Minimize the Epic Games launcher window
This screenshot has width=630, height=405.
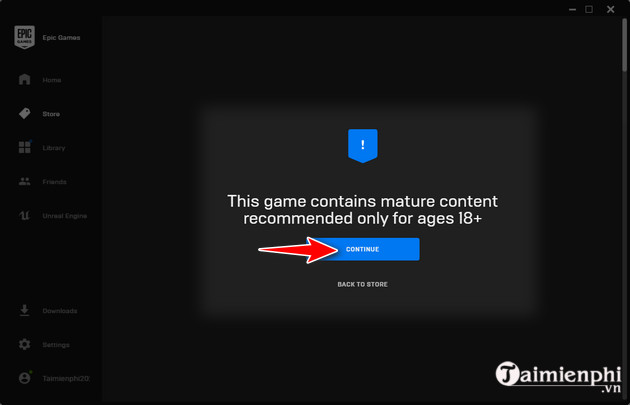tap(572, 9)
